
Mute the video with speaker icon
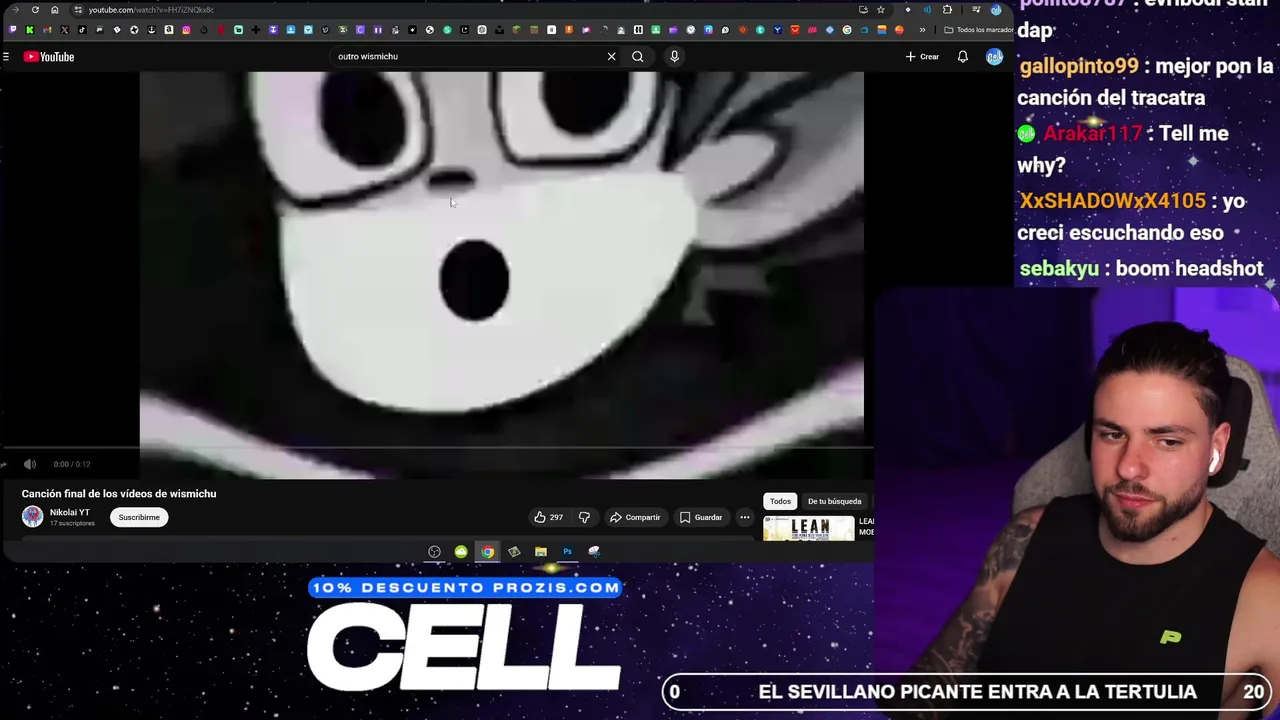(30, 464)
